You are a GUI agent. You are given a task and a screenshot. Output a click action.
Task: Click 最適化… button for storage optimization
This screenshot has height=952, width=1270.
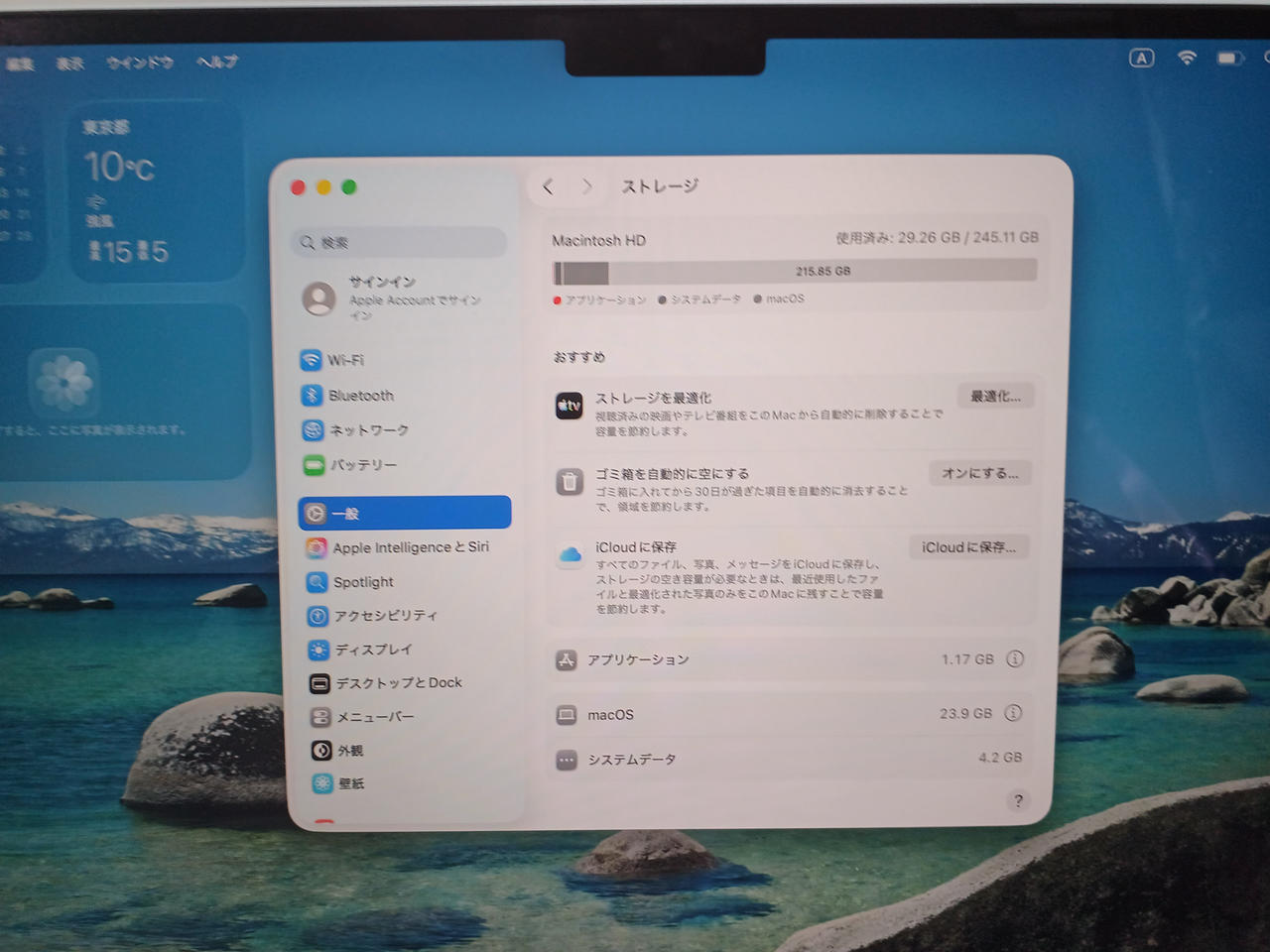tap(995, 397)
